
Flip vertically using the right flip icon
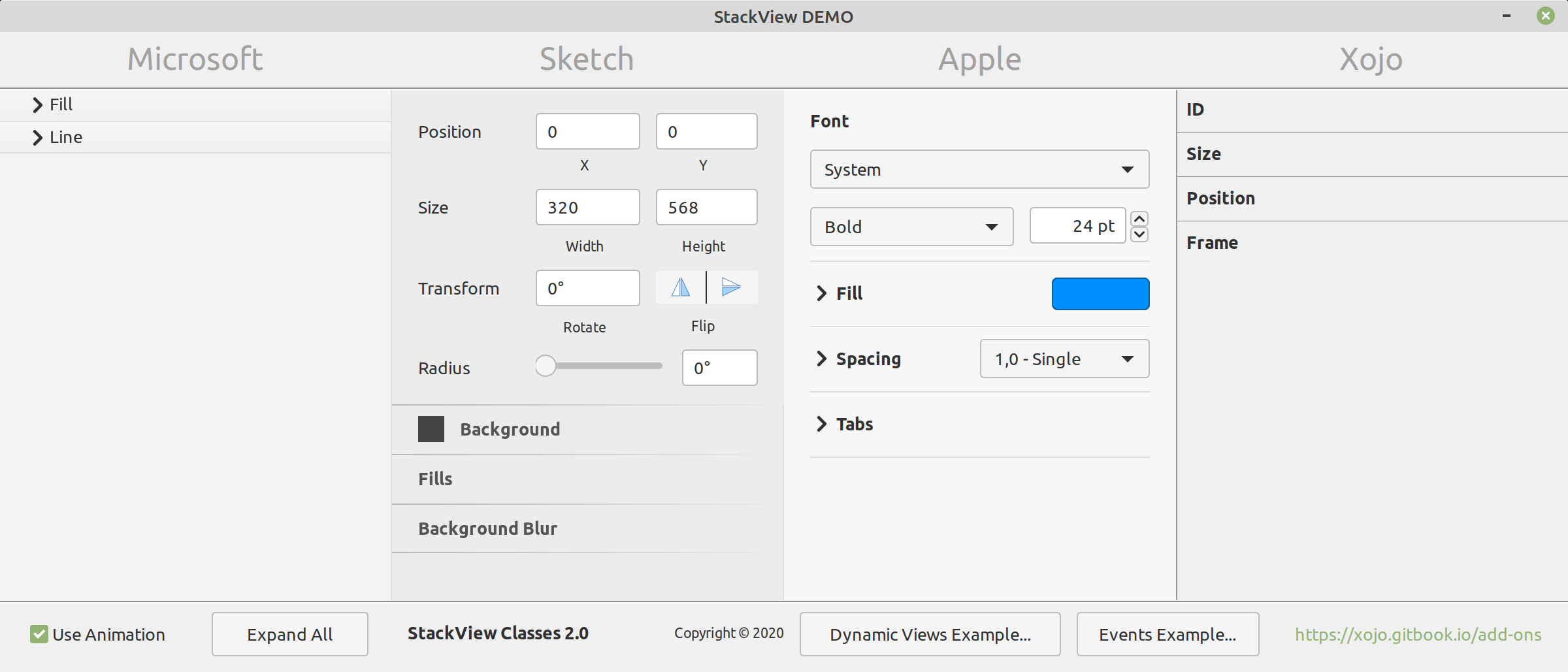731,287
